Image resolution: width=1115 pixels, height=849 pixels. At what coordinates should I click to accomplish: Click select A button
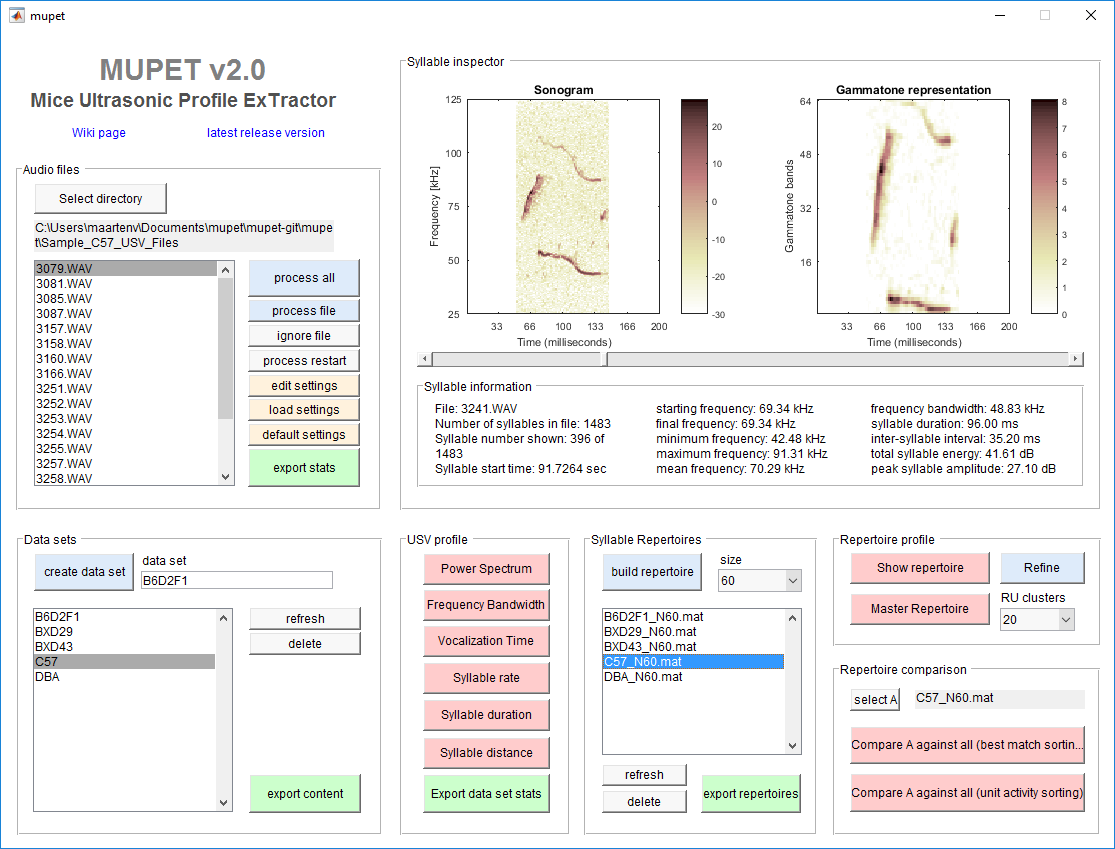(875, 700)
